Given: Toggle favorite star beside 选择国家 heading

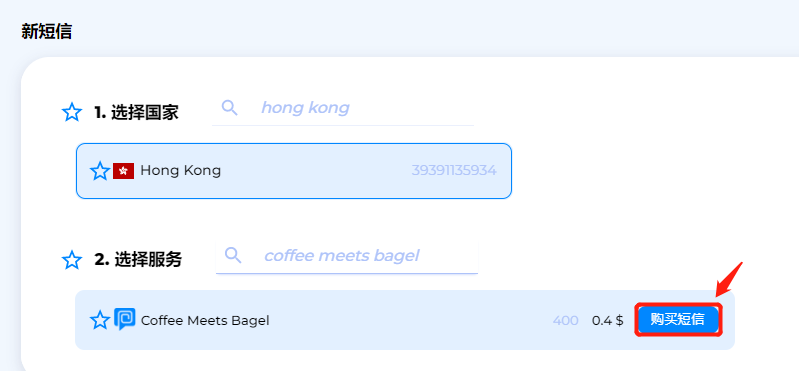Looking at the screenshot, I should pyautogui.click(x=72, y=112).
